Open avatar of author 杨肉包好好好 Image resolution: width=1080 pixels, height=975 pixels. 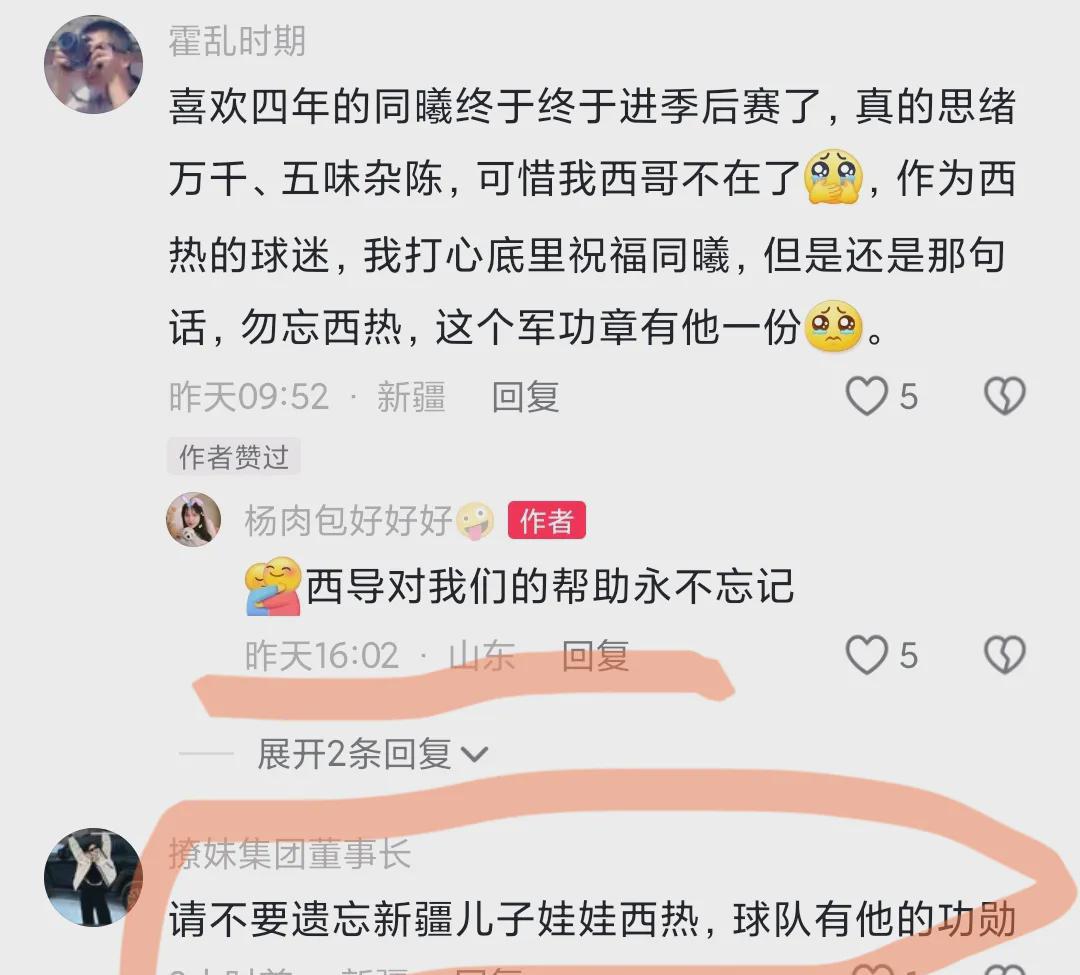(194, 519)
